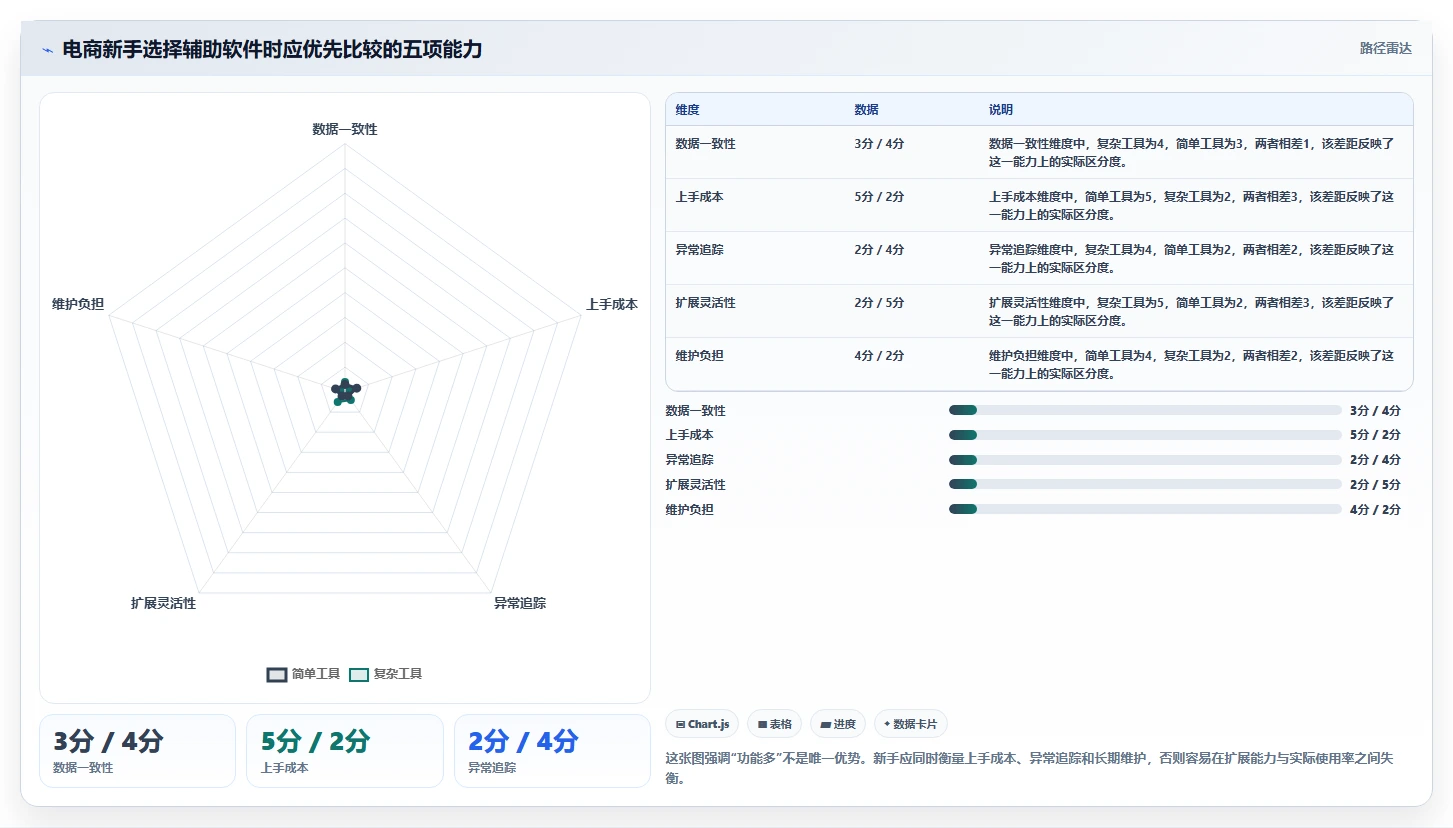Click the Chart.js chip

click(x=702, y=724)
